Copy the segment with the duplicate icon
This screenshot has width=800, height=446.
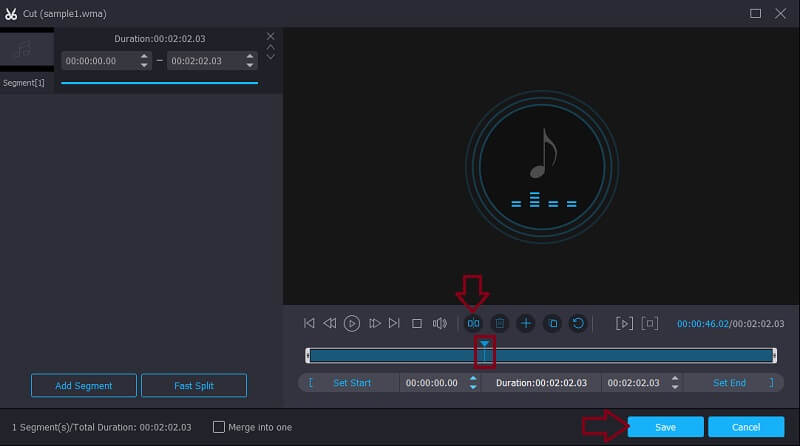coord(552,323)
